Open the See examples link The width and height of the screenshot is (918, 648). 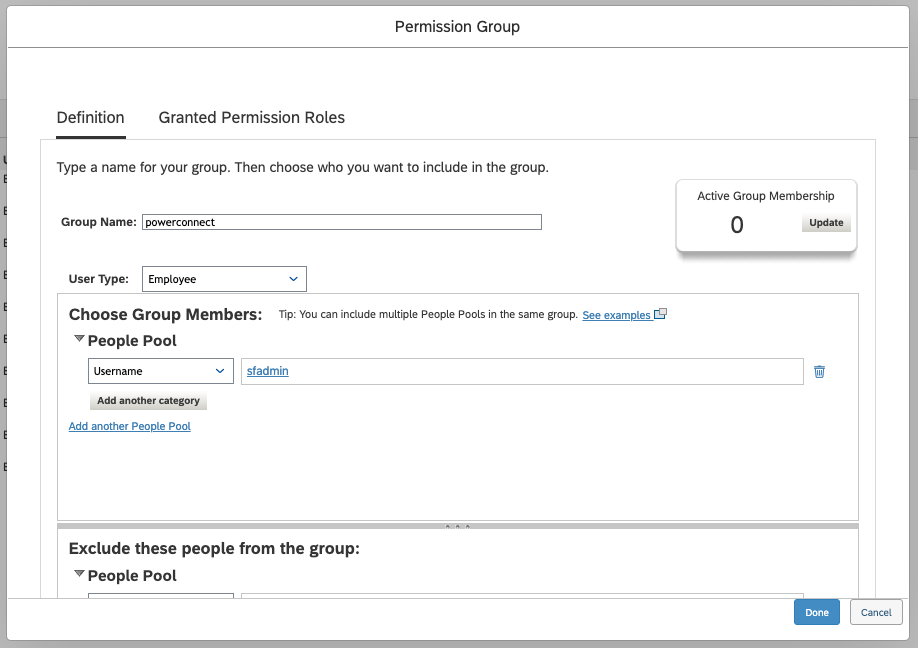click(618, 314)
